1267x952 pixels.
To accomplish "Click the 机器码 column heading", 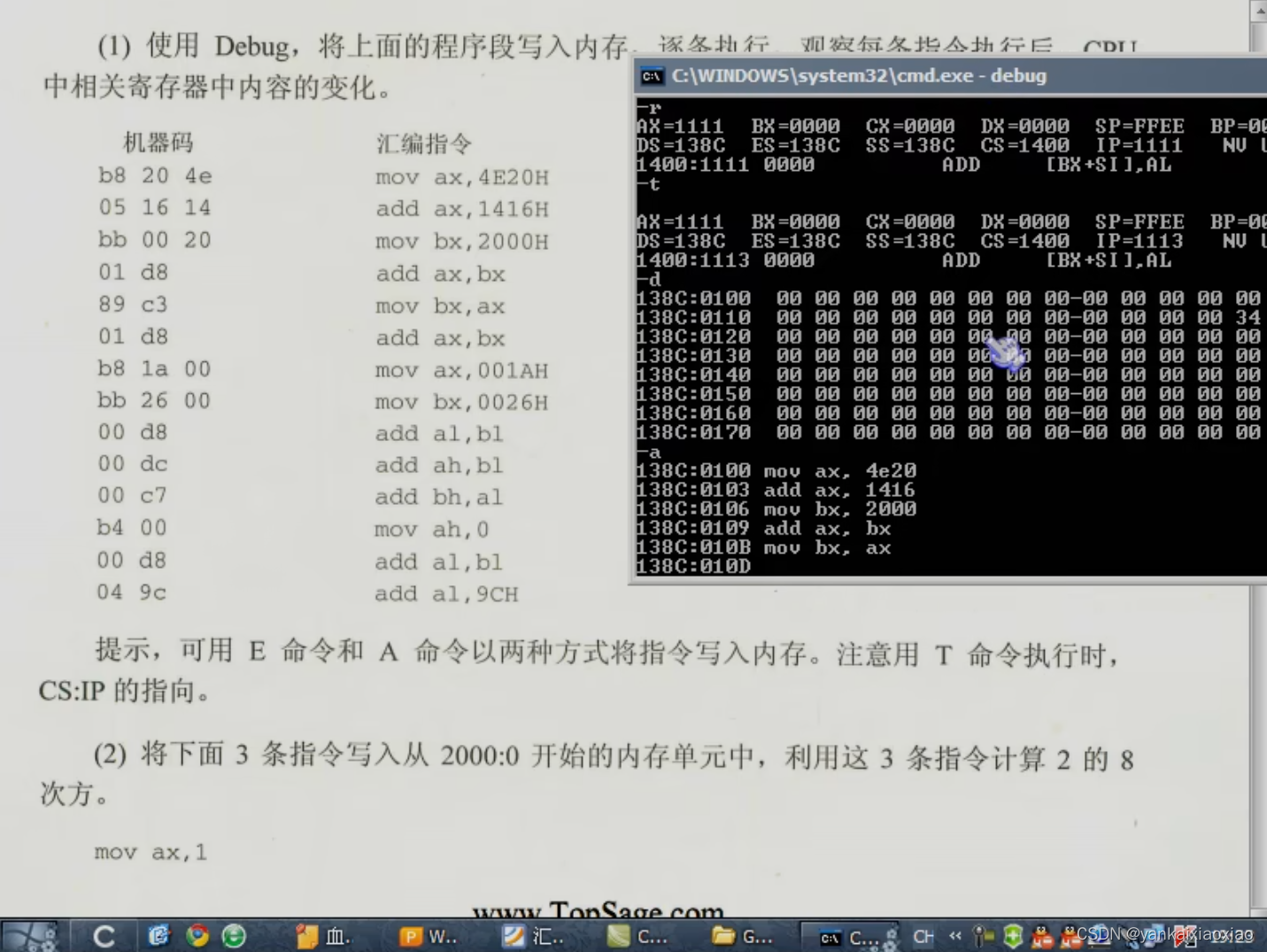I will tap(158, 143).
